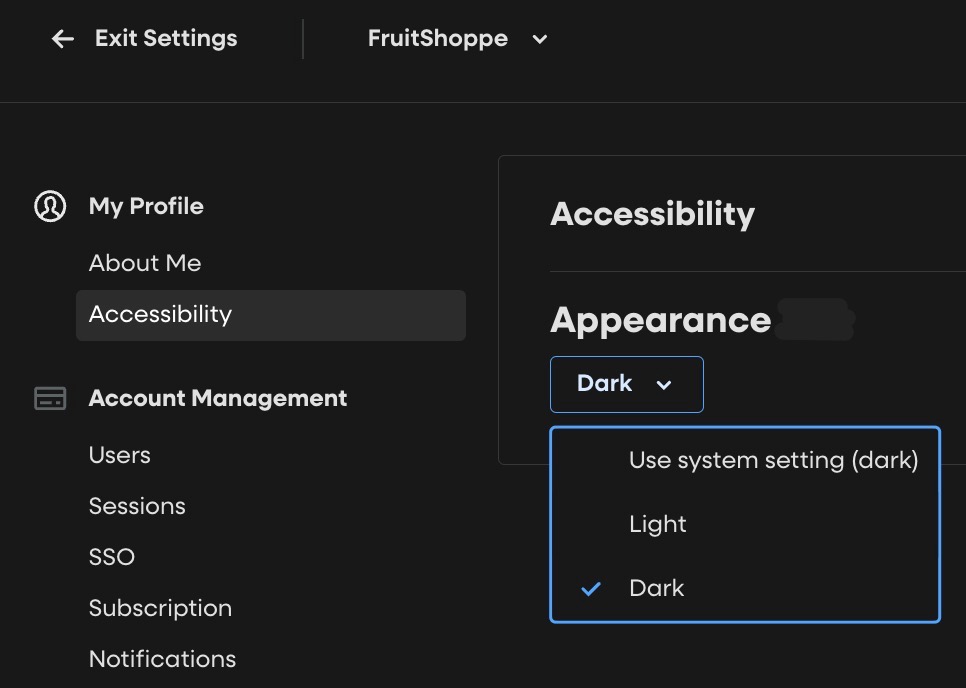Expand the FruitShoppe workspace chevron

pyautogui.click(x=540, y=39)
